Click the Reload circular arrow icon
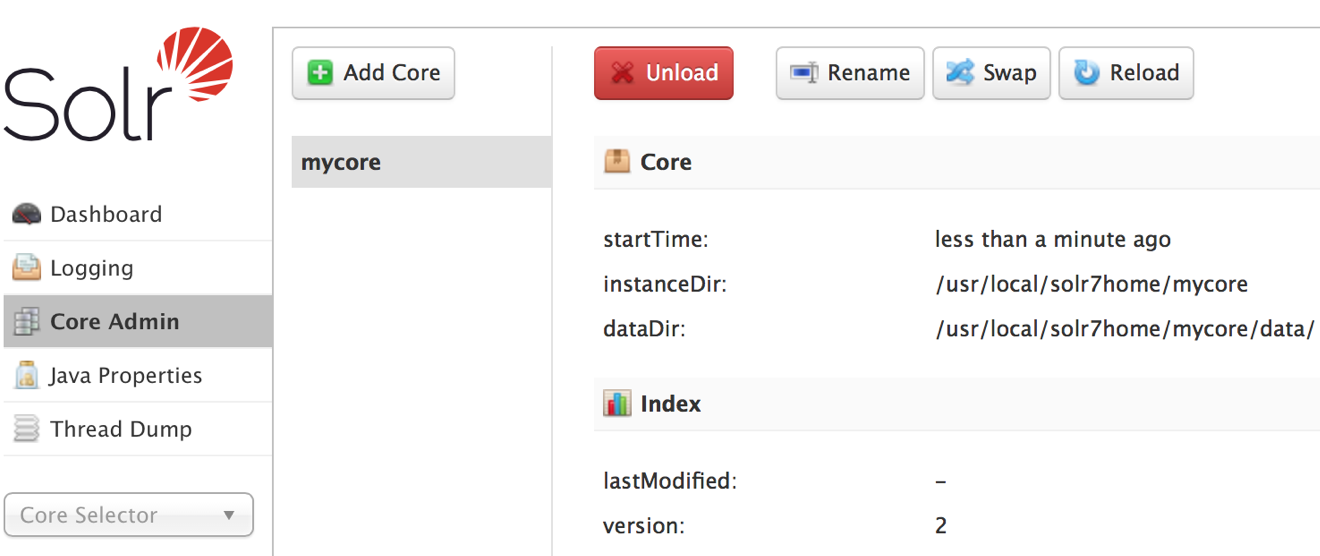 [1086, 73]
